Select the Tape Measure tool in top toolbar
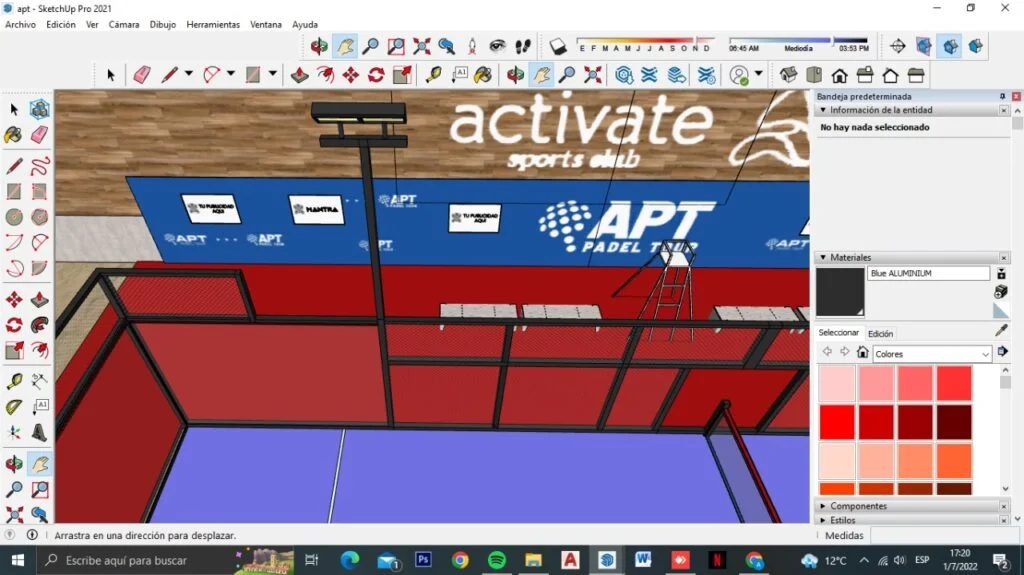Screen dimensions: 1024x575 [x=433, y=75]
